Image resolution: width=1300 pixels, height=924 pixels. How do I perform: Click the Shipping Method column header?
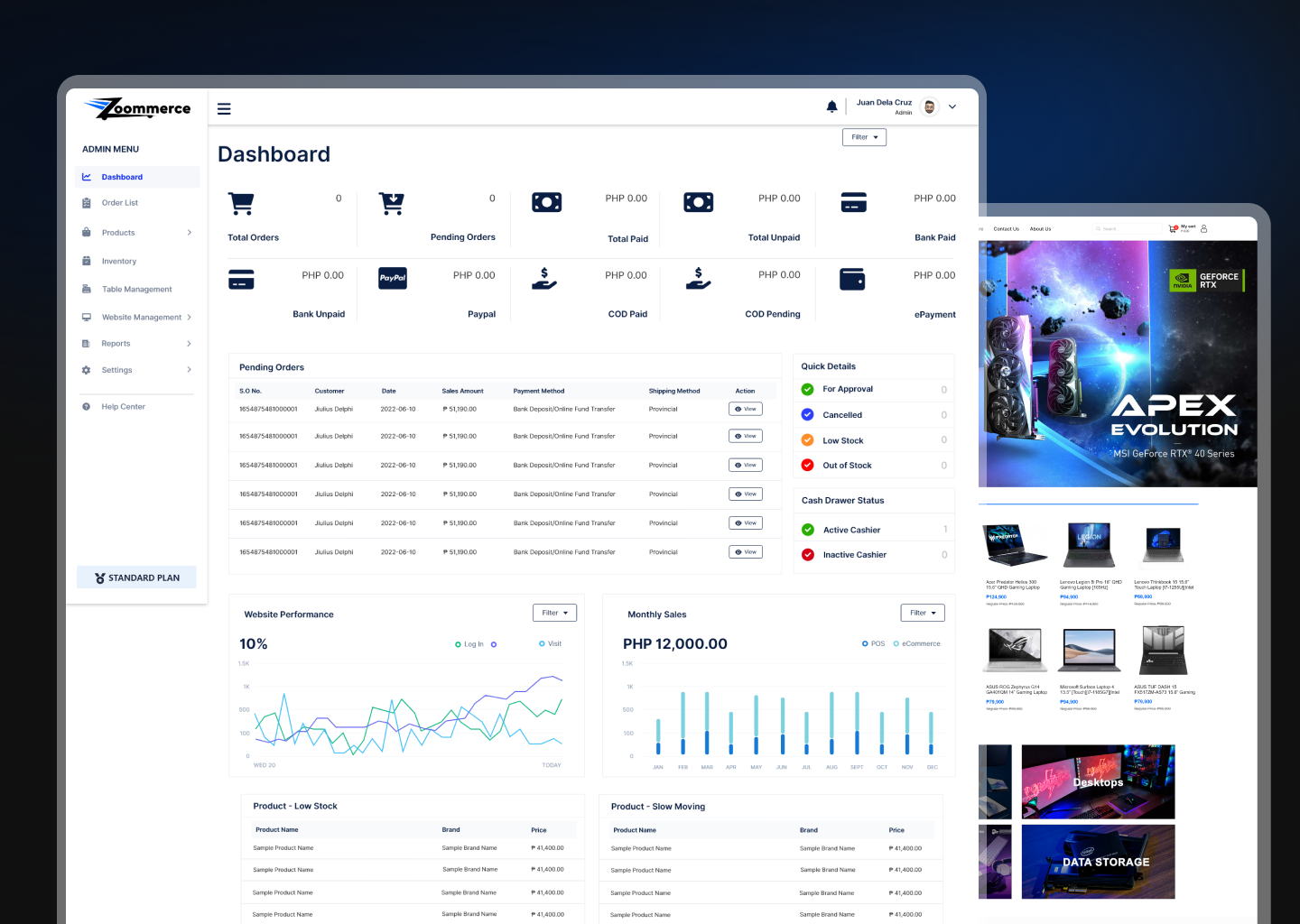pos(674,392)
